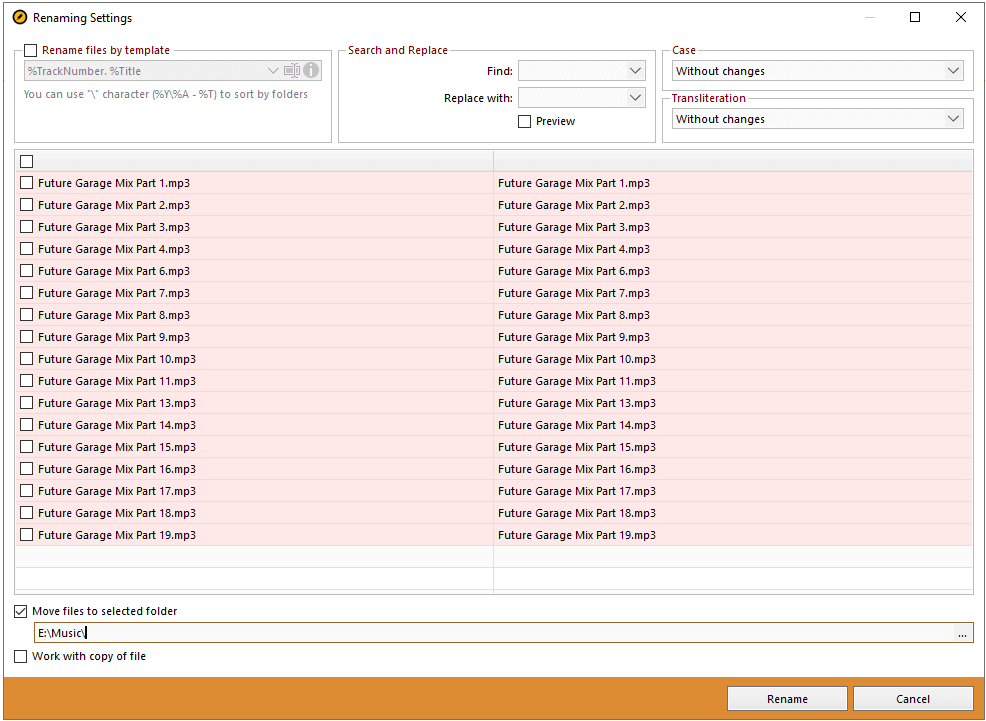Open the Case dropdown
986x721 pixels.
tap(953, 70)
